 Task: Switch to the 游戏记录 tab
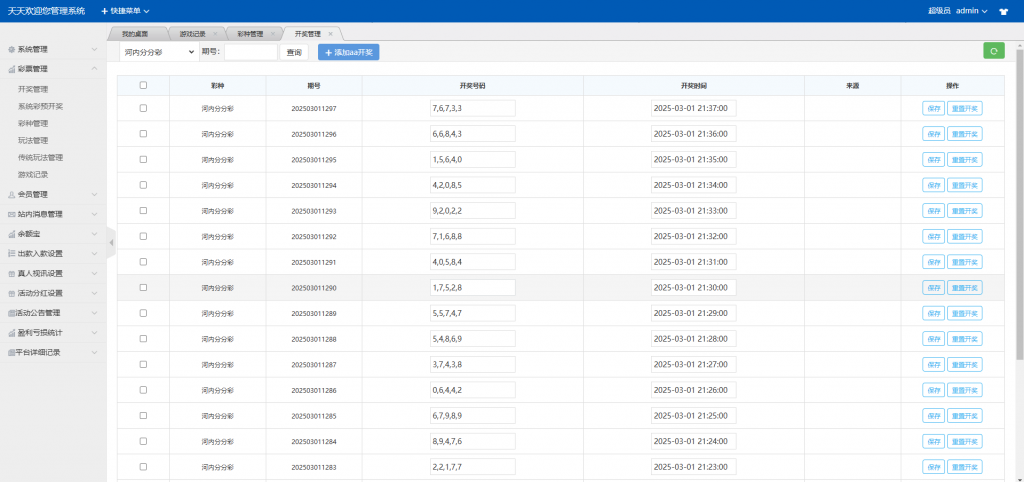click(x=193, y=34)
